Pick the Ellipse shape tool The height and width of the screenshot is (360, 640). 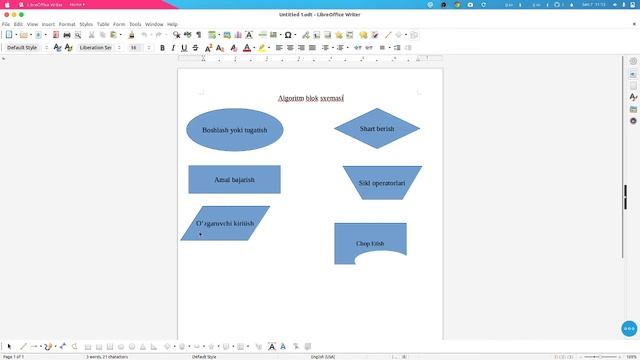coord(121,347)
